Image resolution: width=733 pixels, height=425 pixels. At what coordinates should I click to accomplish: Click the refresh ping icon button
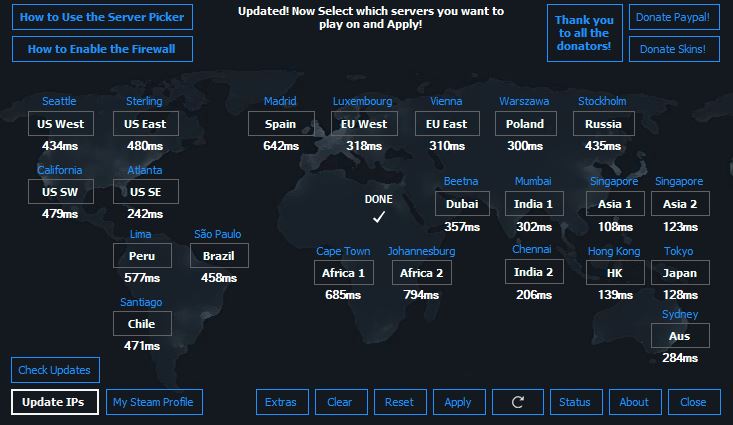[x=517, y=402]
